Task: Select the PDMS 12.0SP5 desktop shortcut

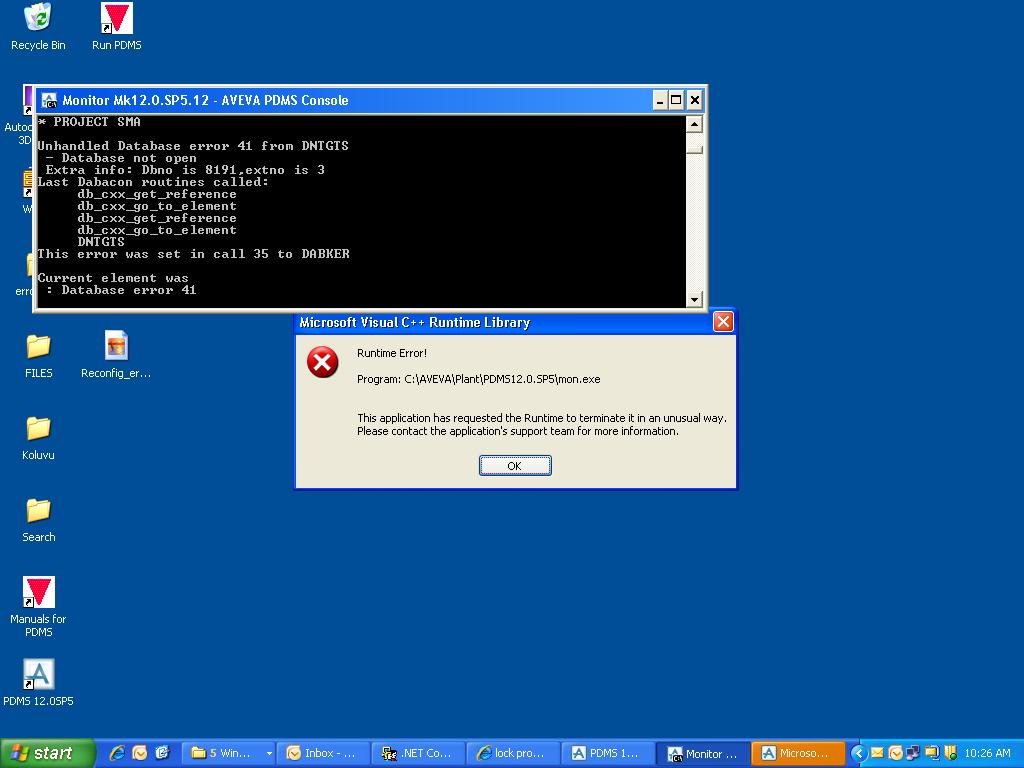Action: 39,683
